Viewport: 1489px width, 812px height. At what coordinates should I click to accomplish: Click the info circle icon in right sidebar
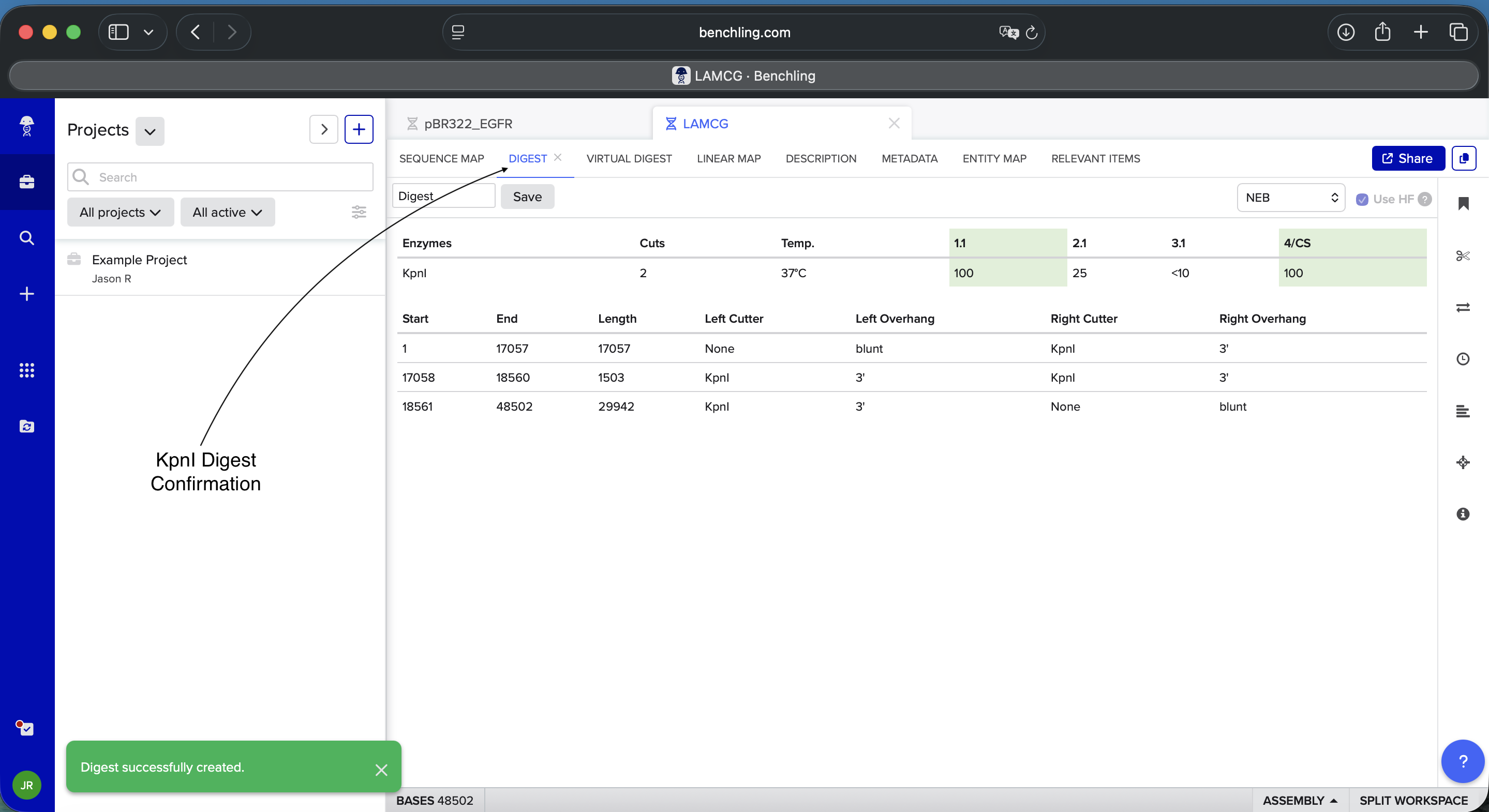point(1463,514)
